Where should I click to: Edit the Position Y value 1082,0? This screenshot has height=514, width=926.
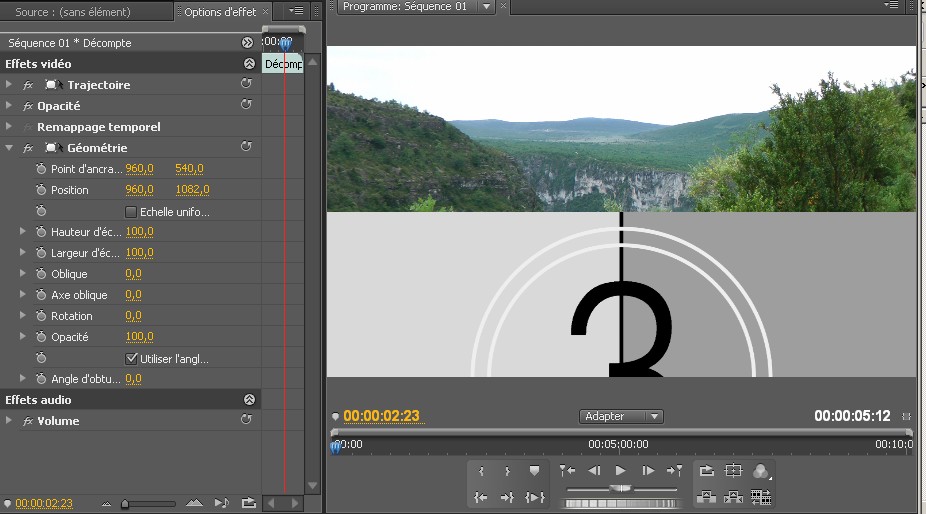pyautogui.click(x=192, y=190)
